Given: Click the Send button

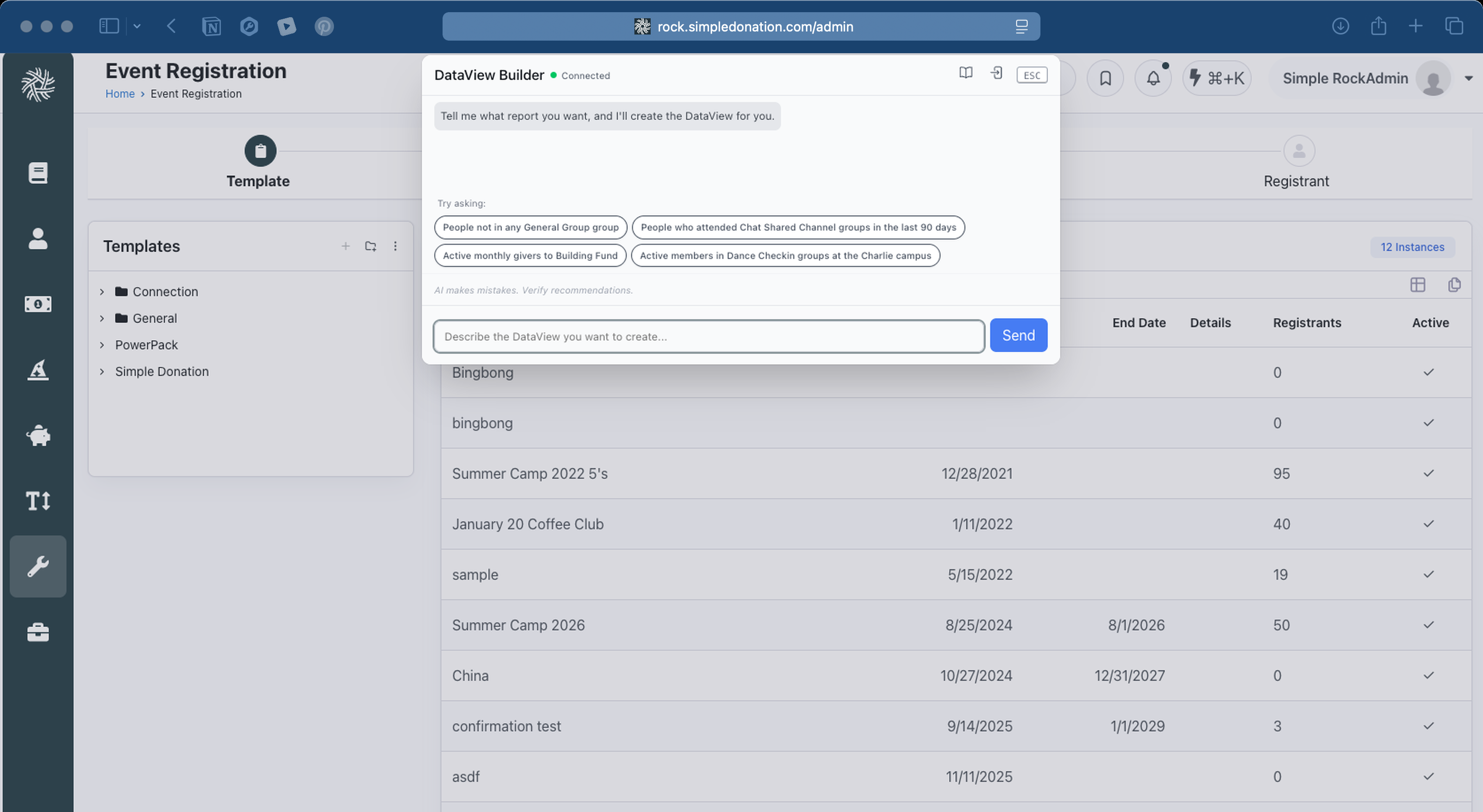Looking at the screenshot, I should point(1019,335).
